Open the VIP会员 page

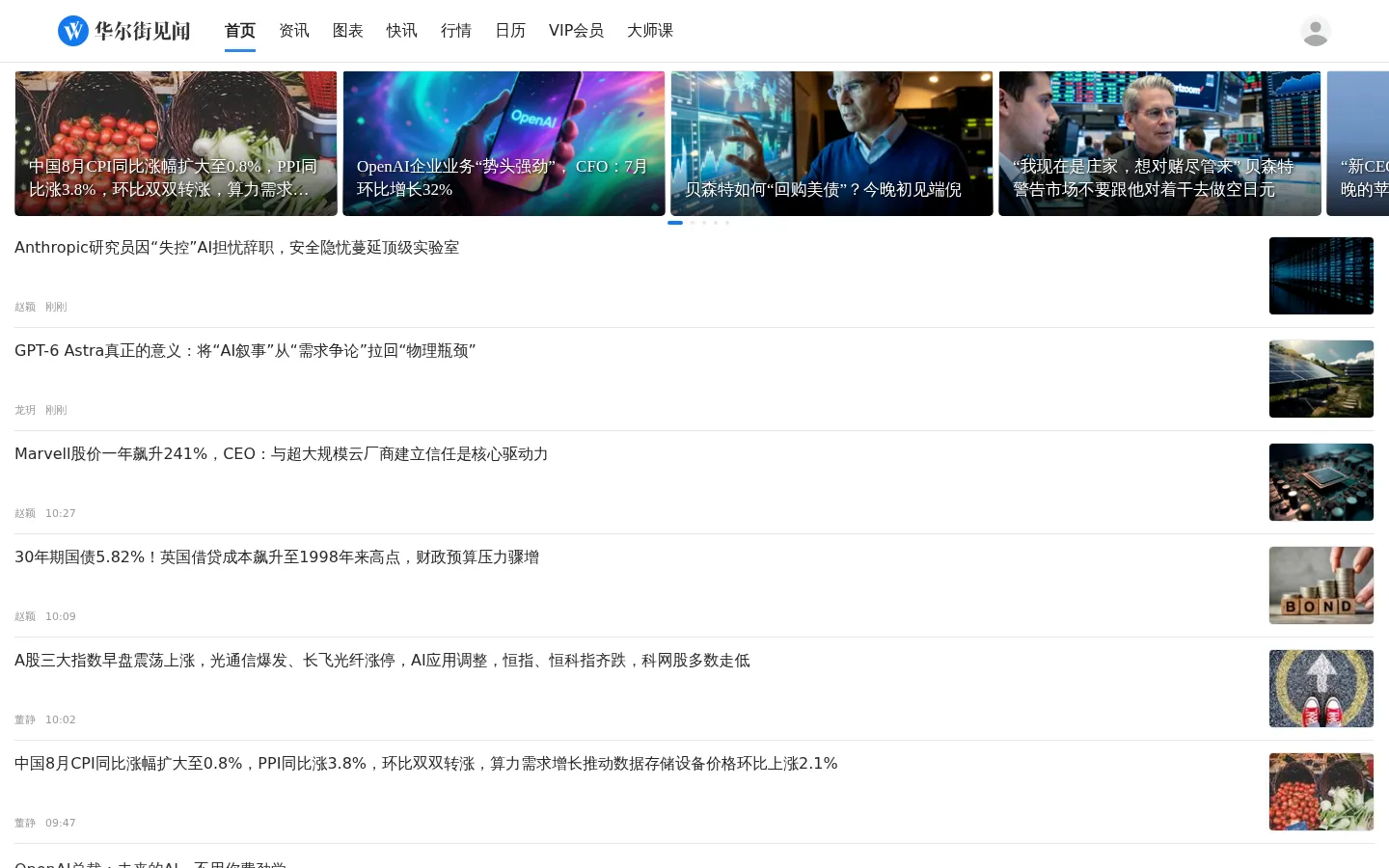click(x=576, y=31)
